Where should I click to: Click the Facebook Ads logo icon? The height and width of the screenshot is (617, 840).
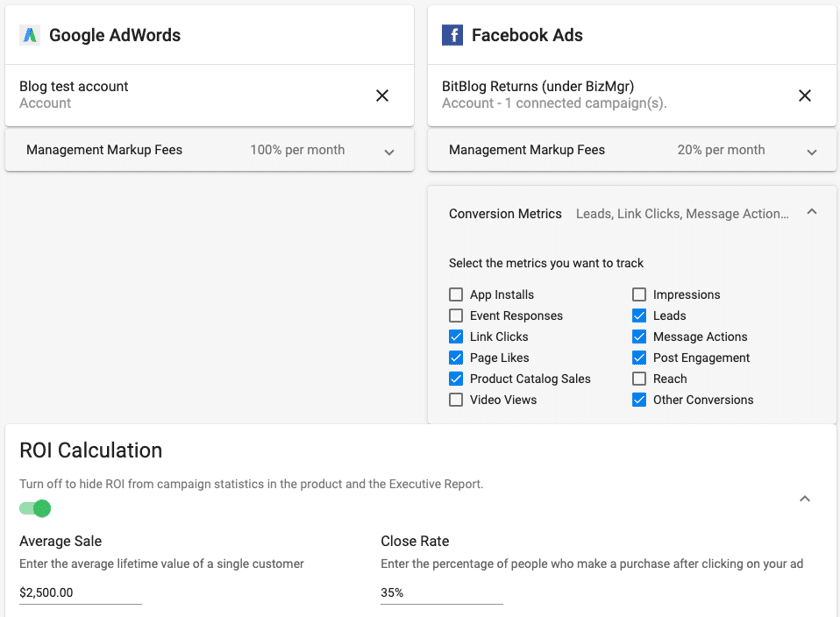452,36
